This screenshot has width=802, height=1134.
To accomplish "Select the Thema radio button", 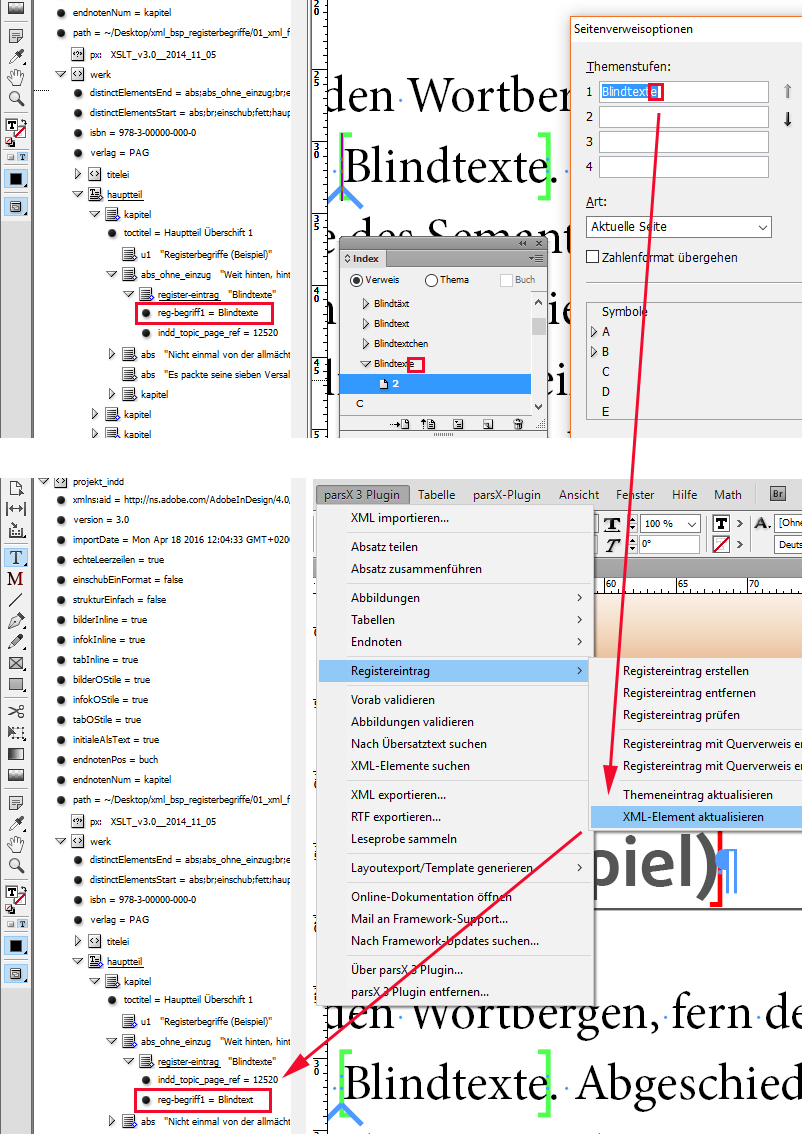I will [432, 281].
